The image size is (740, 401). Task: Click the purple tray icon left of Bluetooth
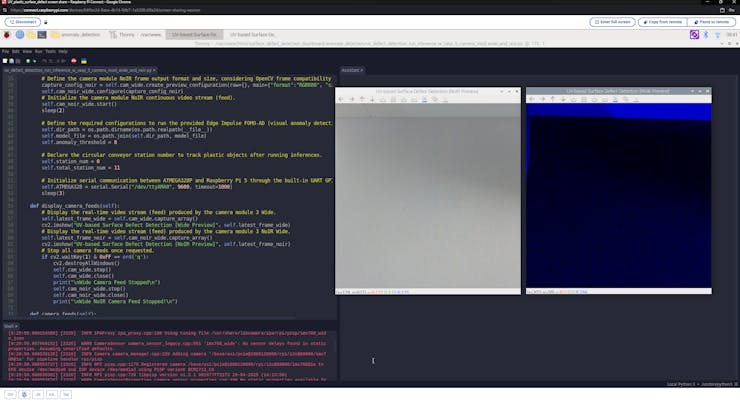tap(694, 35)
